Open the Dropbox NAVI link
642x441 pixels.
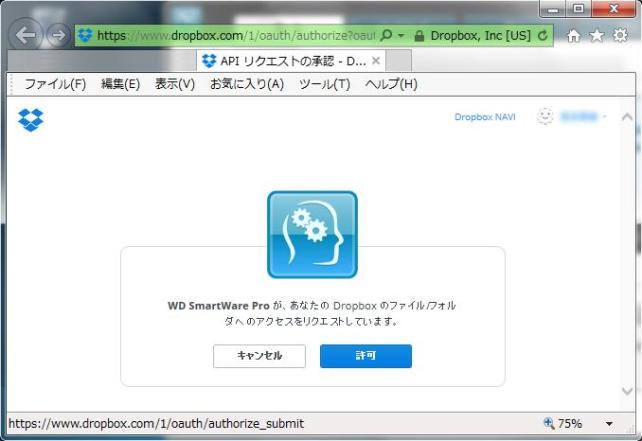tap(485, 117)
